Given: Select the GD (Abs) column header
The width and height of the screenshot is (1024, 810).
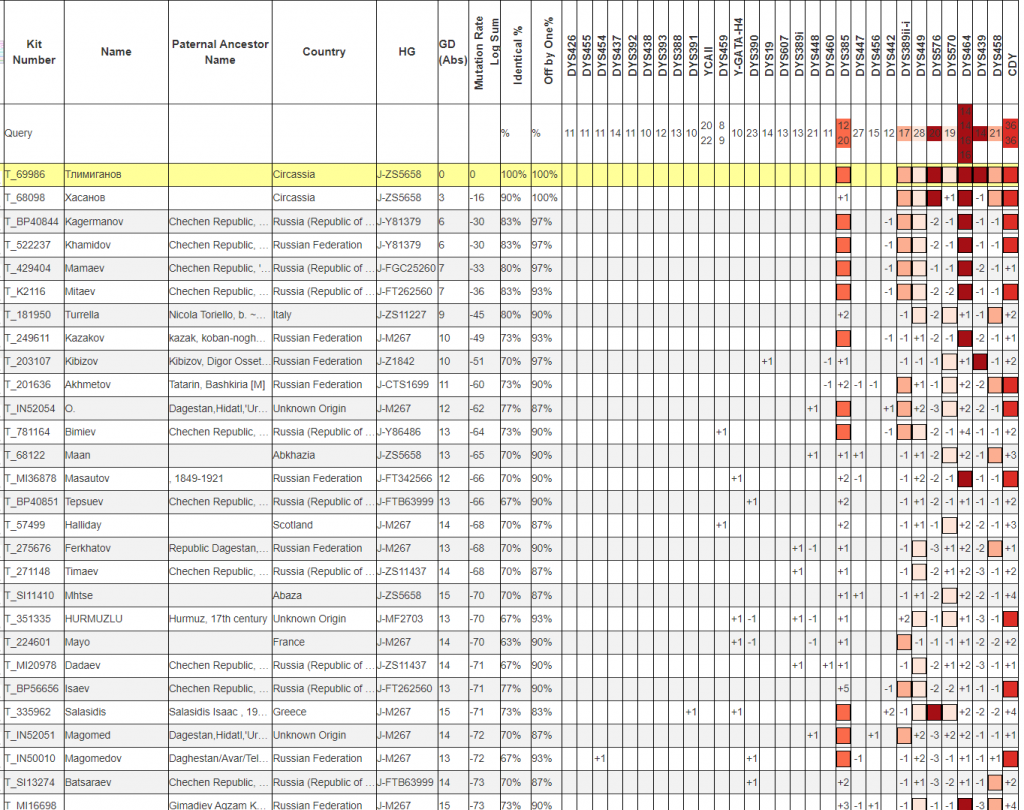Looking at the screenshot, I should [x=452, y=52].
